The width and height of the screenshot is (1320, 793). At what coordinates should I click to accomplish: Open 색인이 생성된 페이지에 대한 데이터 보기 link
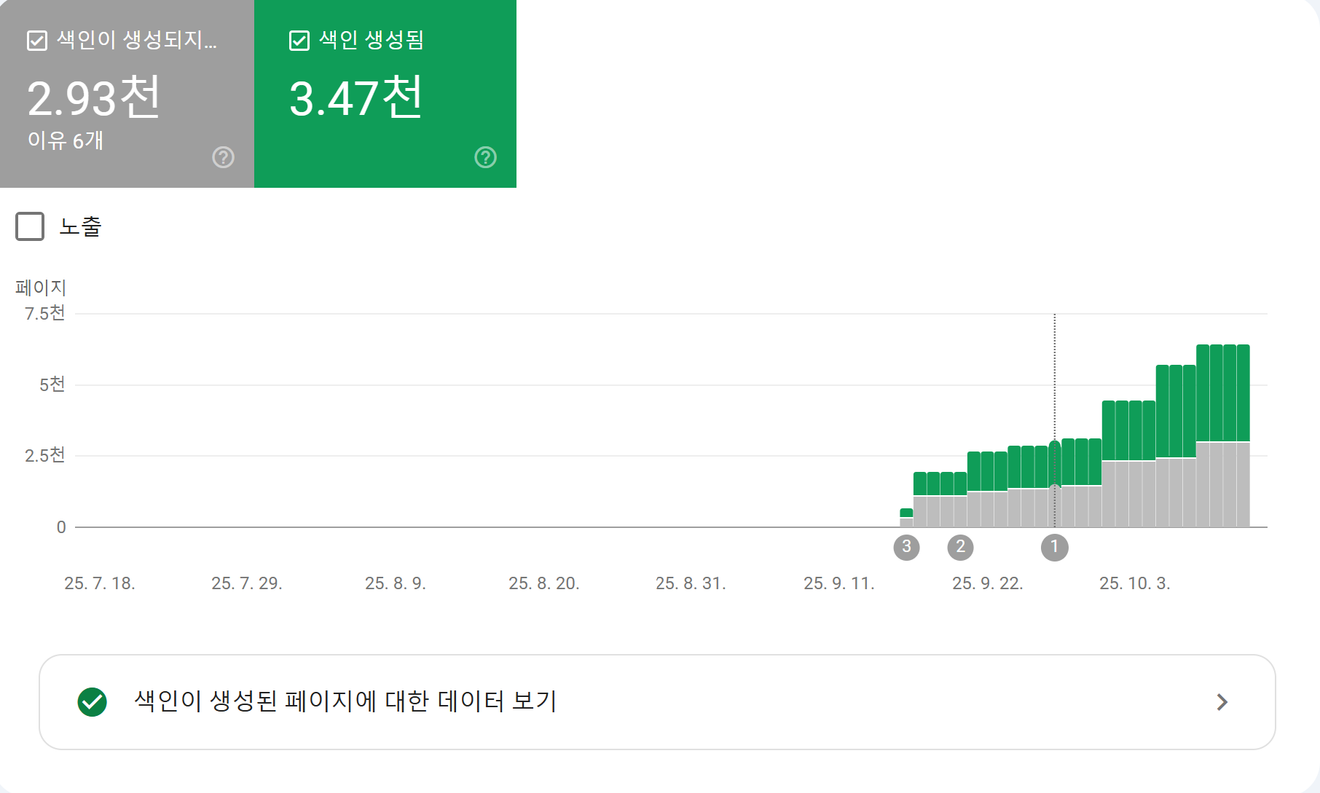[345, 702]
